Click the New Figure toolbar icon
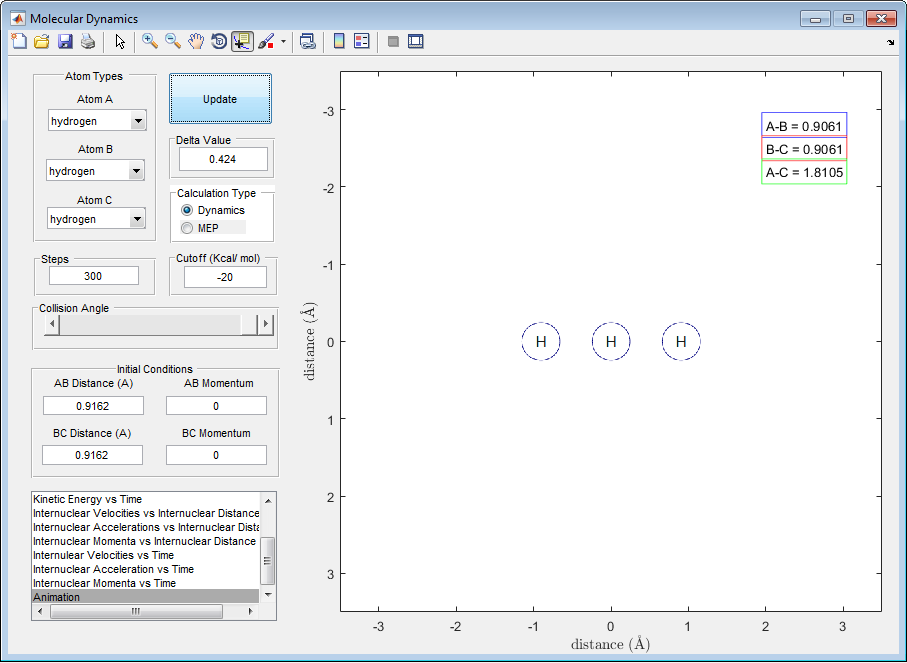907x663 pixels. 19,41
